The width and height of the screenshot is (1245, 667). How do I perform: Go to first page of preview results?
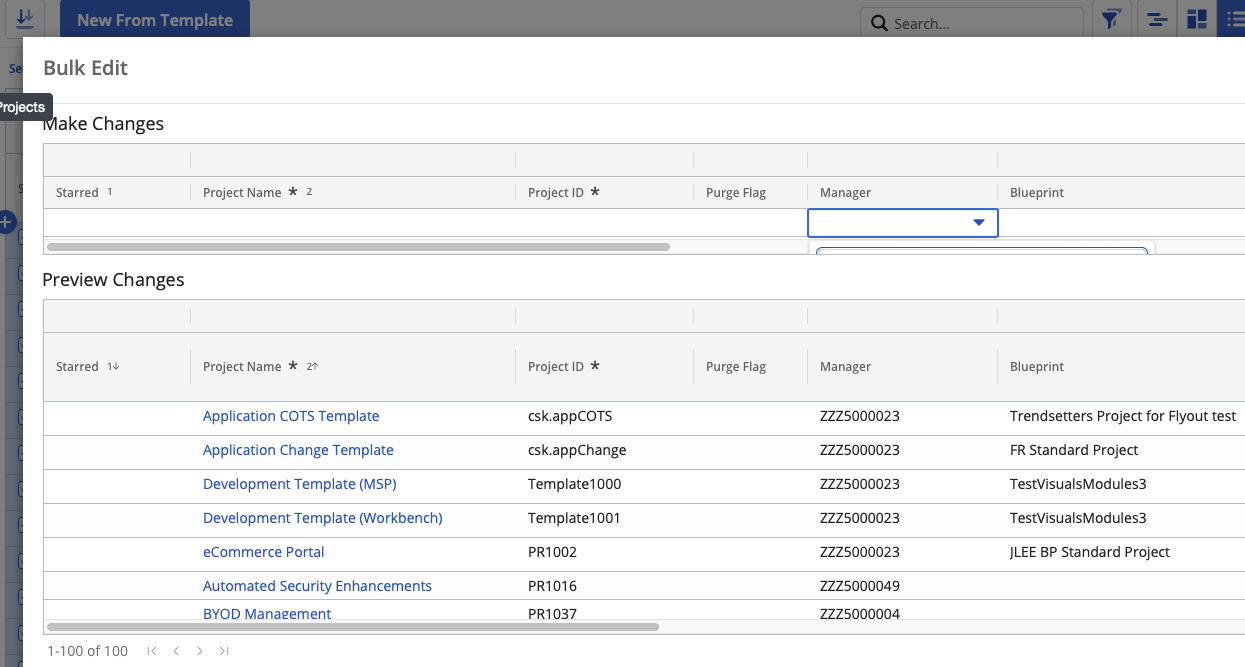click(152, 651)
